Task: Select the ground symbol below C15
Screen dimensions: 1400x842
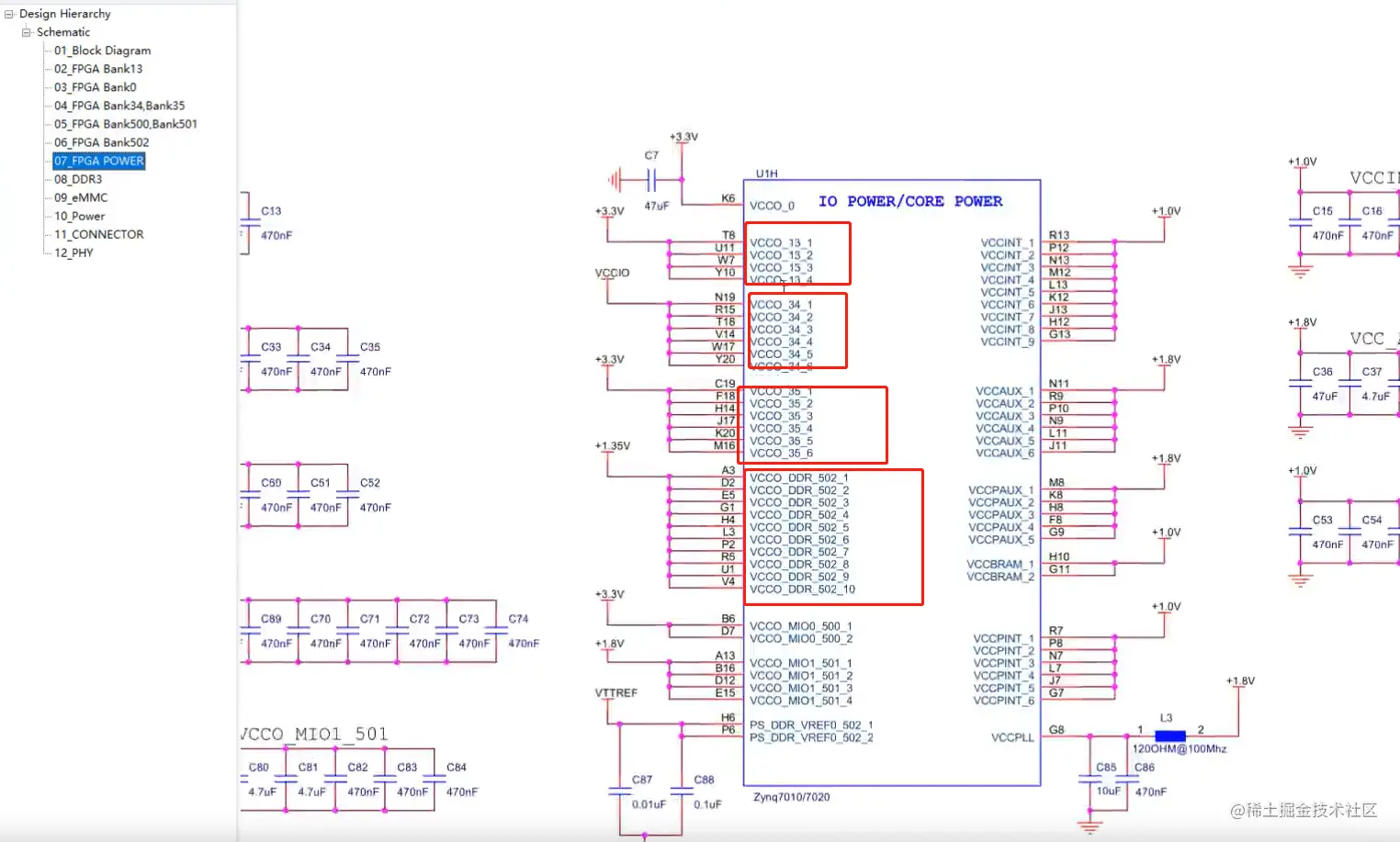Action: [1300, 270]
